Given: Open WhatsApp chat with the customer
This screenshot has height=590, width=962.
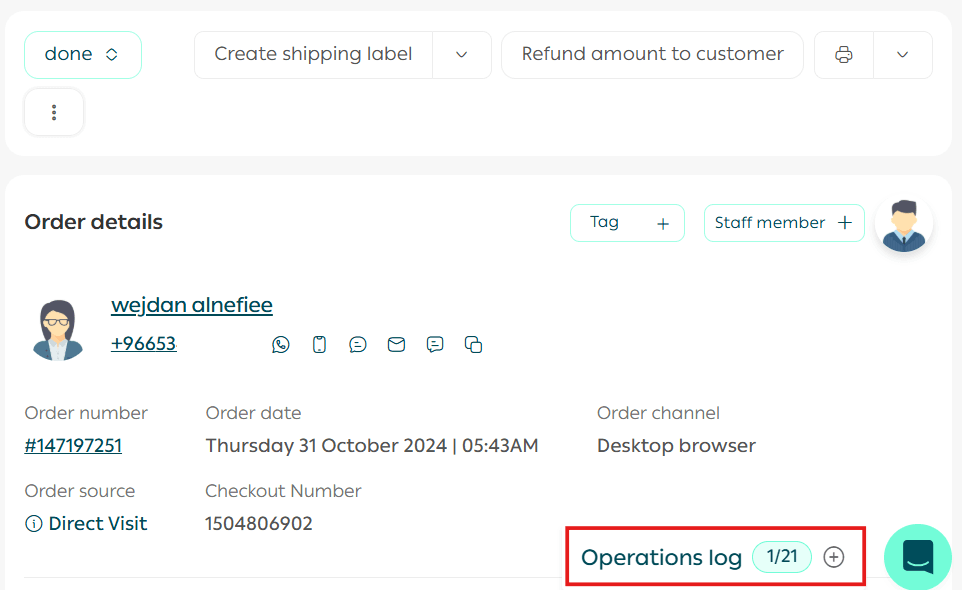Looking at the screenshot, I should [281, 345].
